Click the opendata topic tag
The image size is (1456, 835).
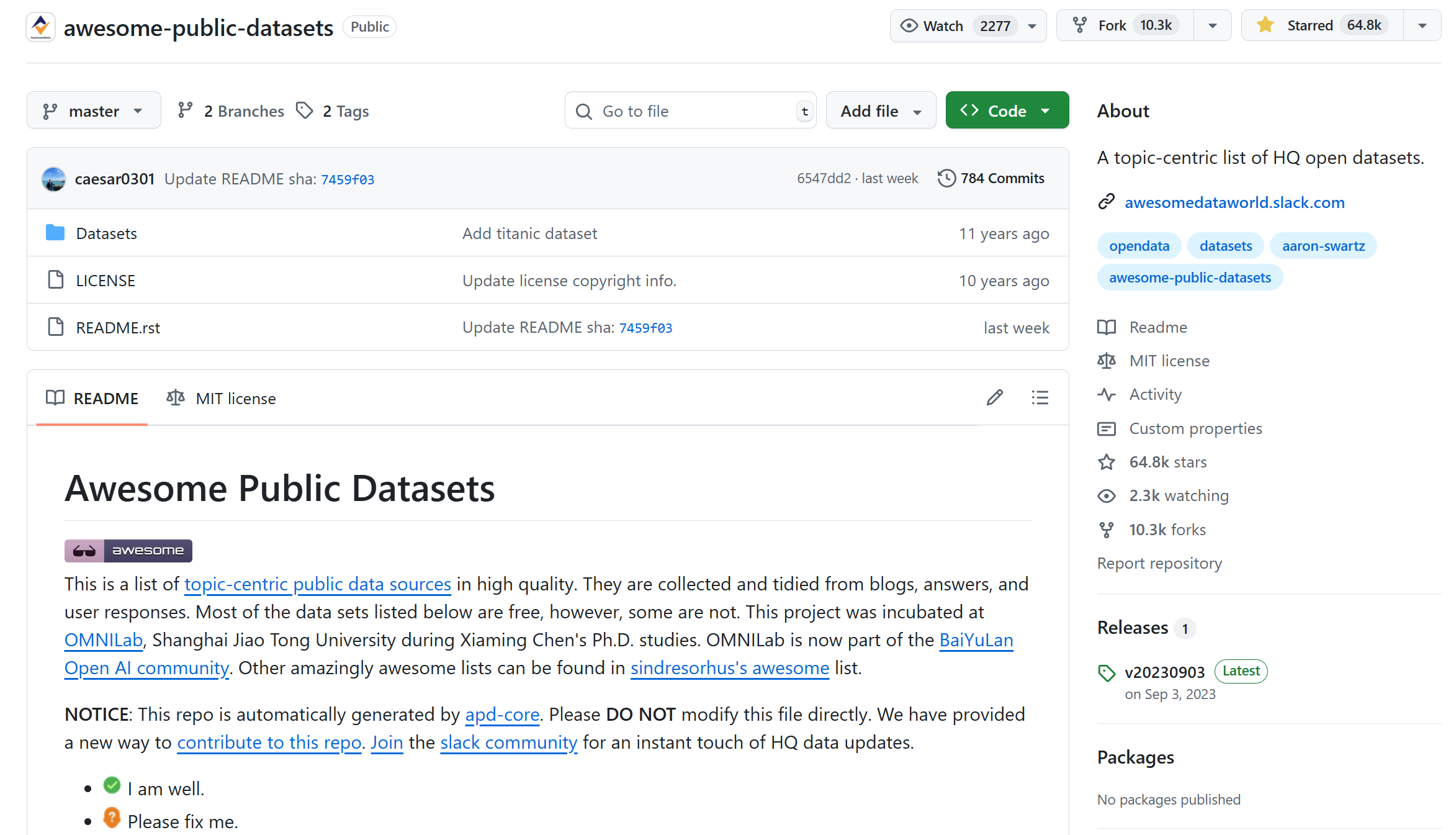coord(1139,246)
